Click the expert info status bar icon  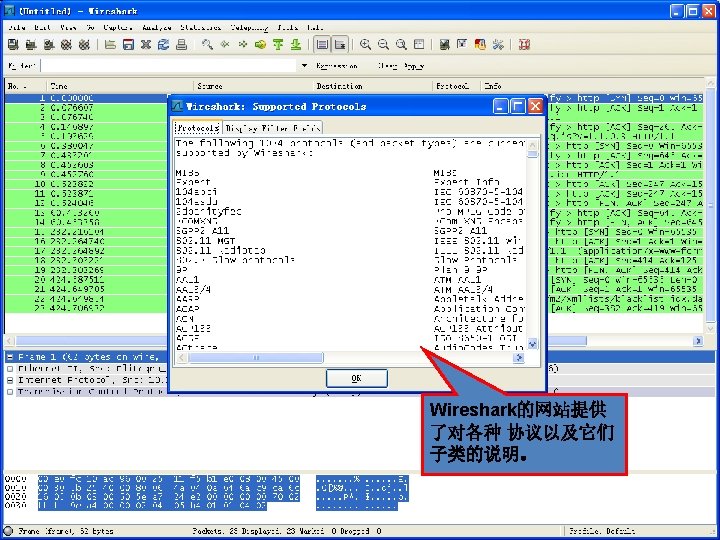coord(8,531)
